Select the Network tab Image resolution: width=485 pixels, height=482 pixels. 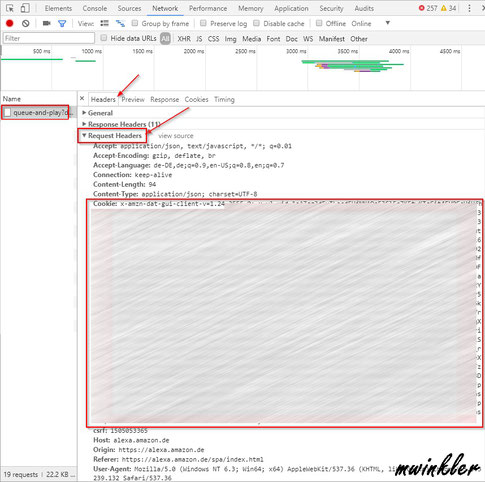pyautogui.click(x=165, y=8)
